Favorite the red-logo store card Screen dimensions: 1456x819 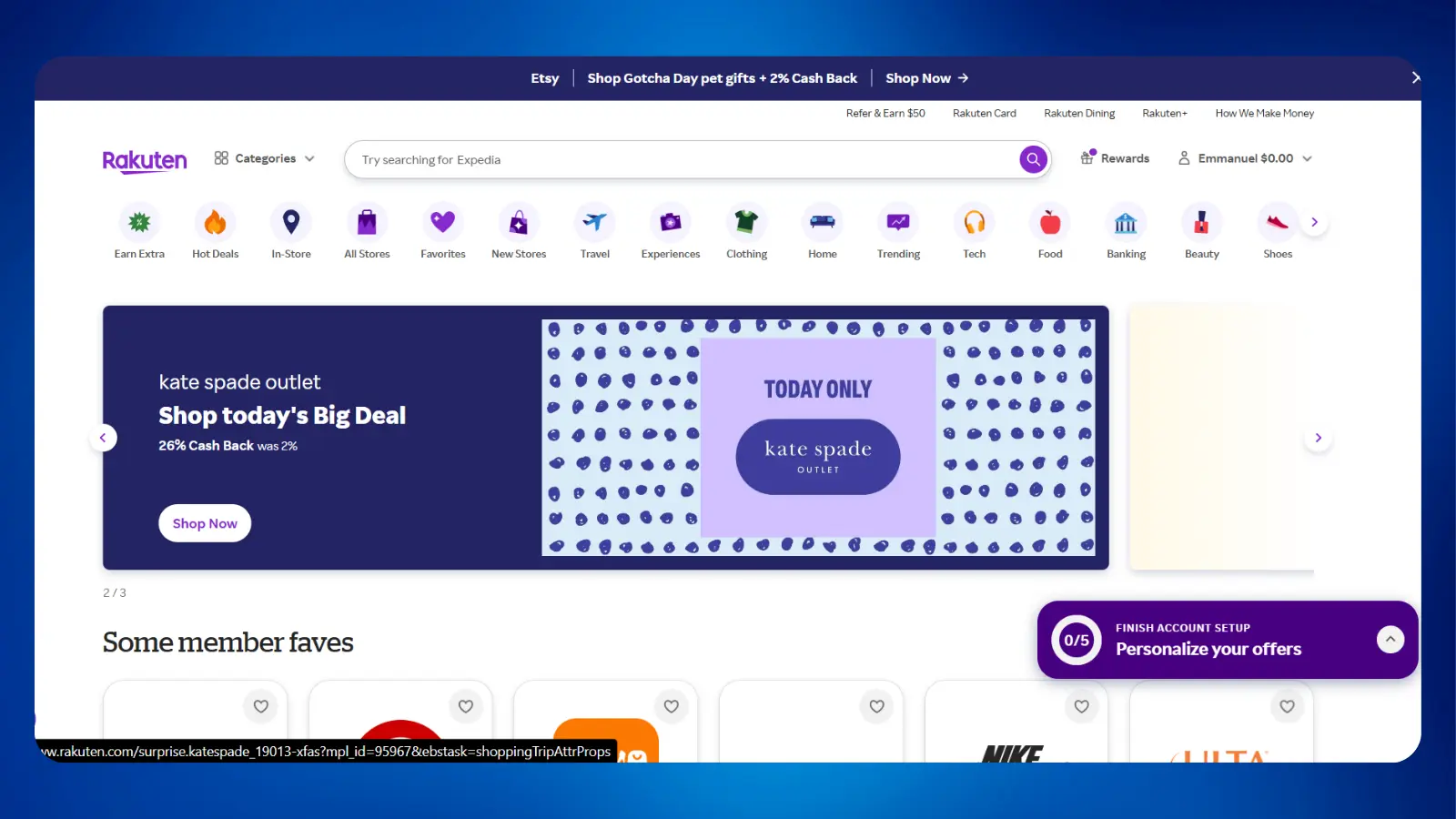click(x=466, y=706)
